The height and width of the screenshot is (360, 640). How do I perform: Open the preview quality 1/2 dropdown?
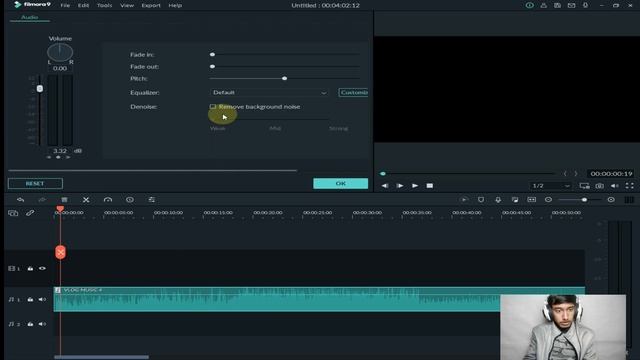(551, 186)
